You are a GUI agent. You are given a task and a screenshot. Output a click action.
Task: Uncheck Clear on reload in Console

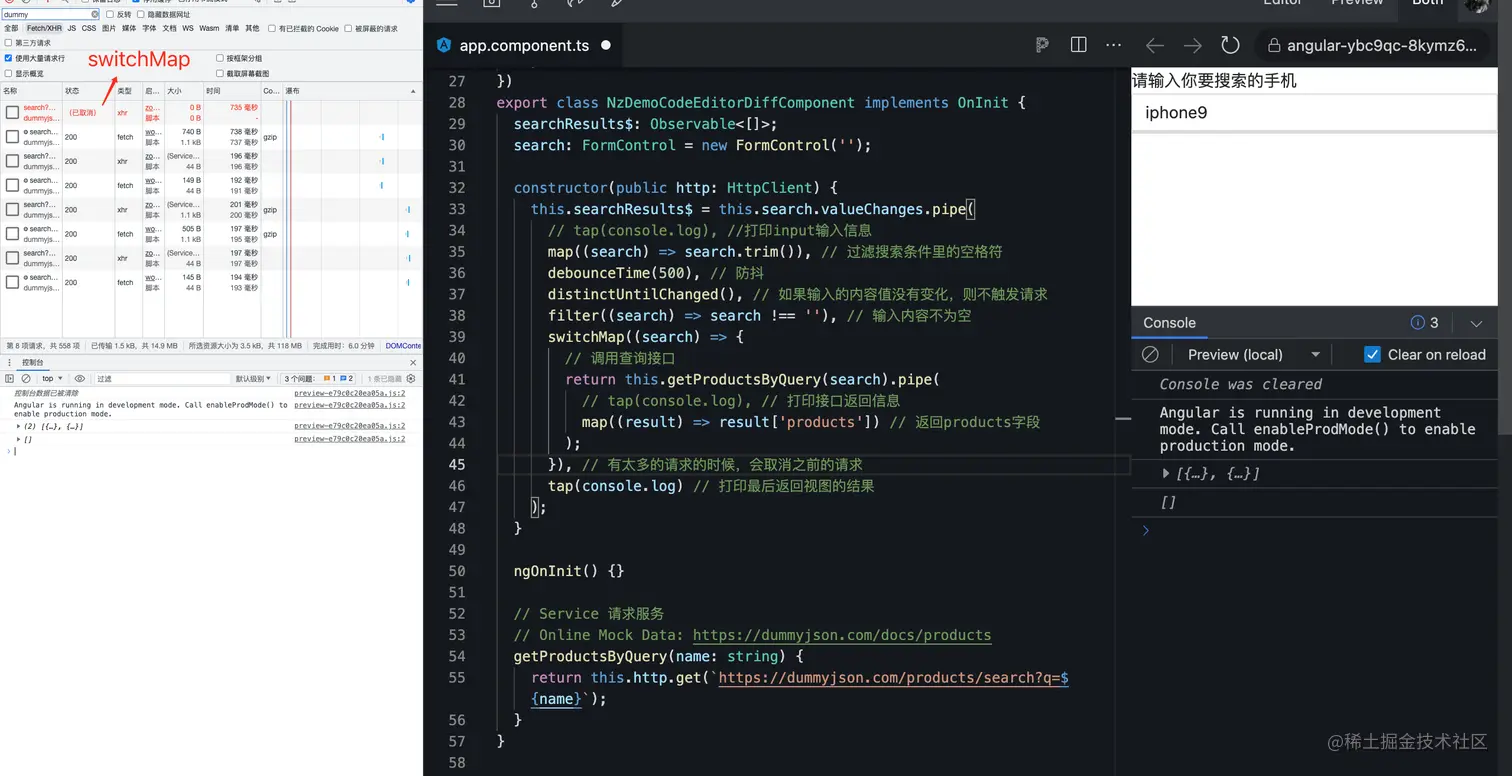1372,354
